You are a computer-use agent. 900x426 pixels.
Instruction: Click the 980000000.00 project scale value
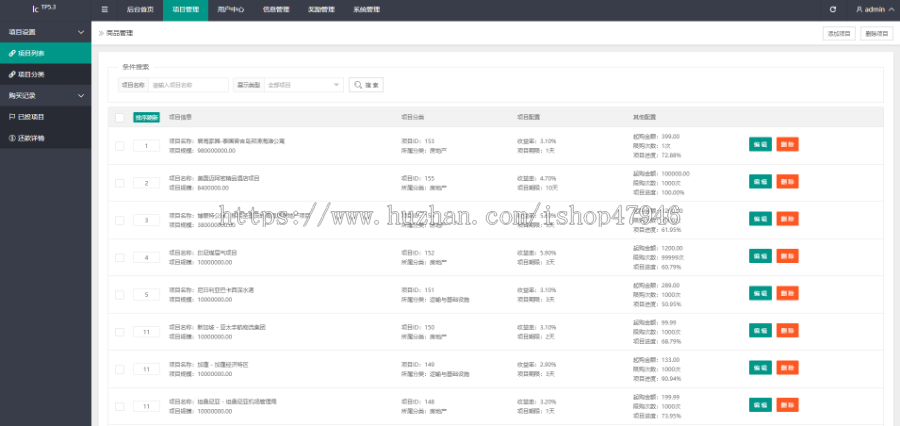pos(216,150)
